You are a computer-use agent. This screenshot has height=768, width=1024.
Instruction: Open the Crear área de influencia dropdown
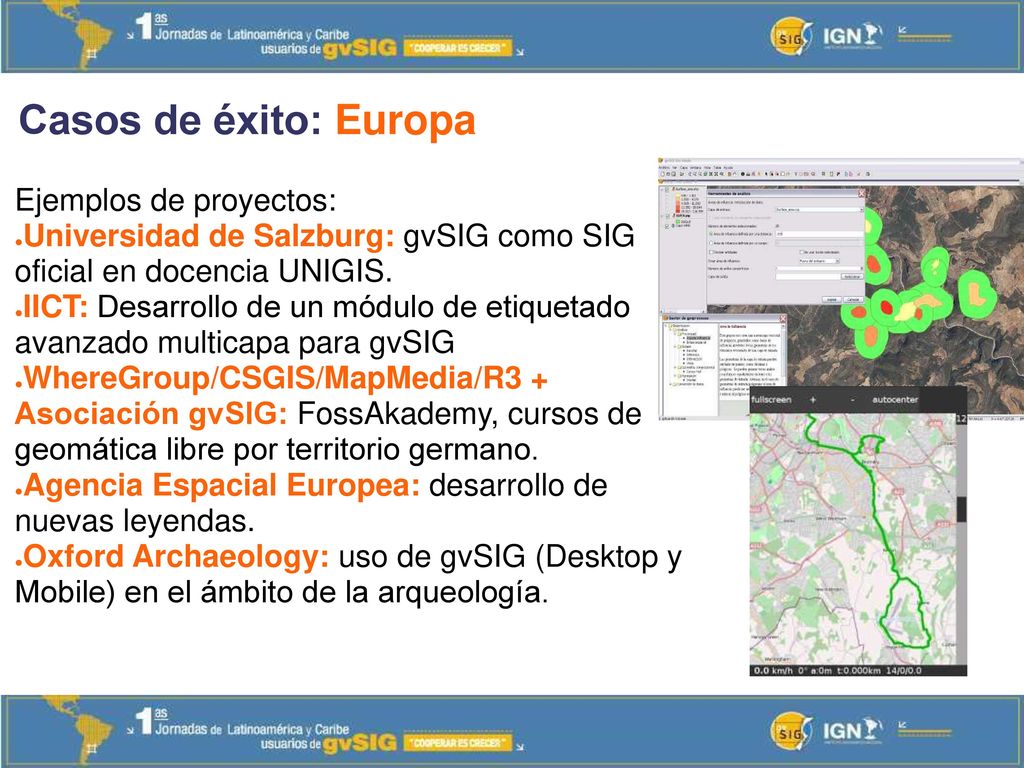[819, 261]
